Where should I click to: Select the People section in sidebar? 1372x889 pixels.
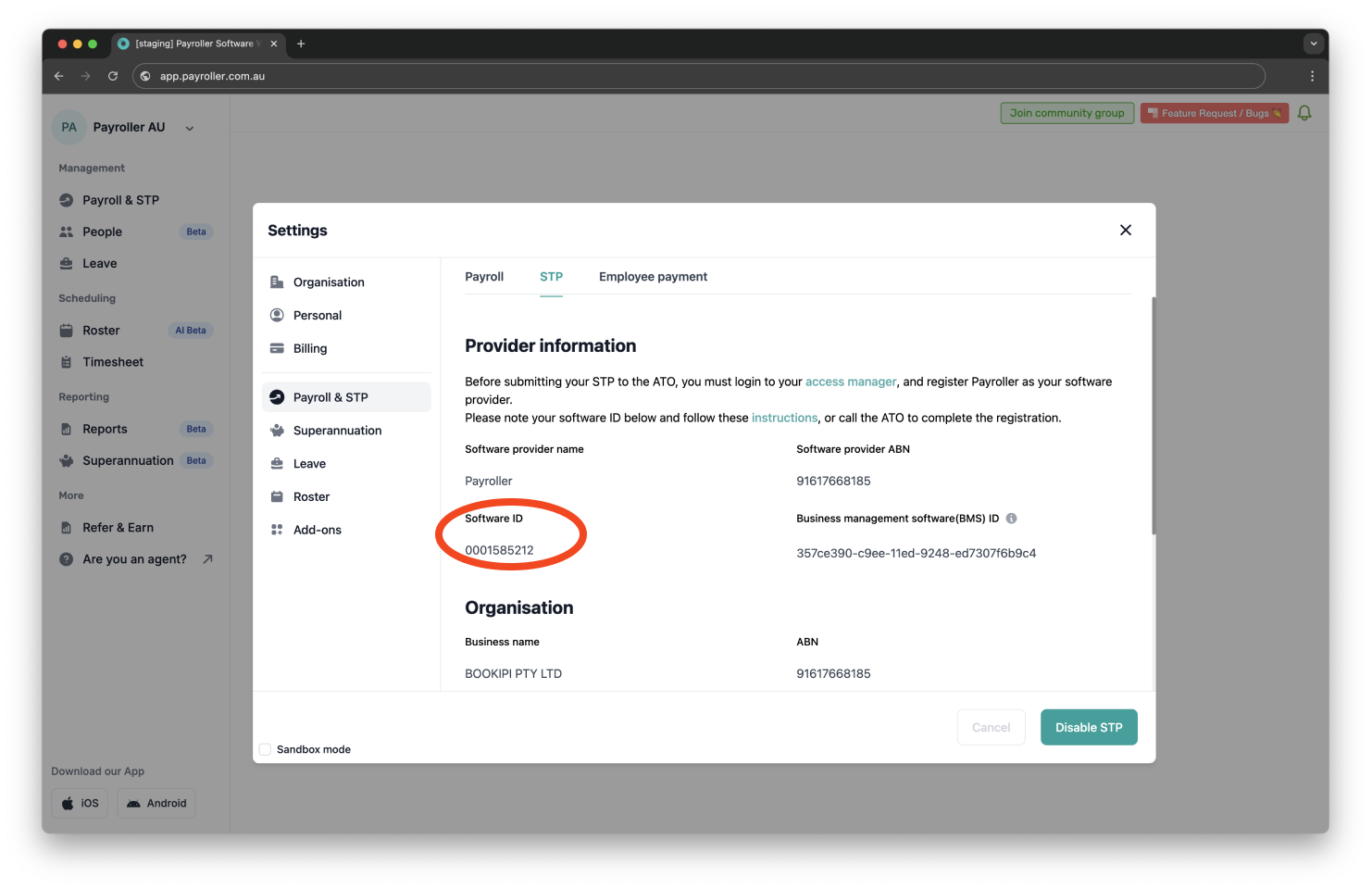pyautogui.click(x=100, y=232)
